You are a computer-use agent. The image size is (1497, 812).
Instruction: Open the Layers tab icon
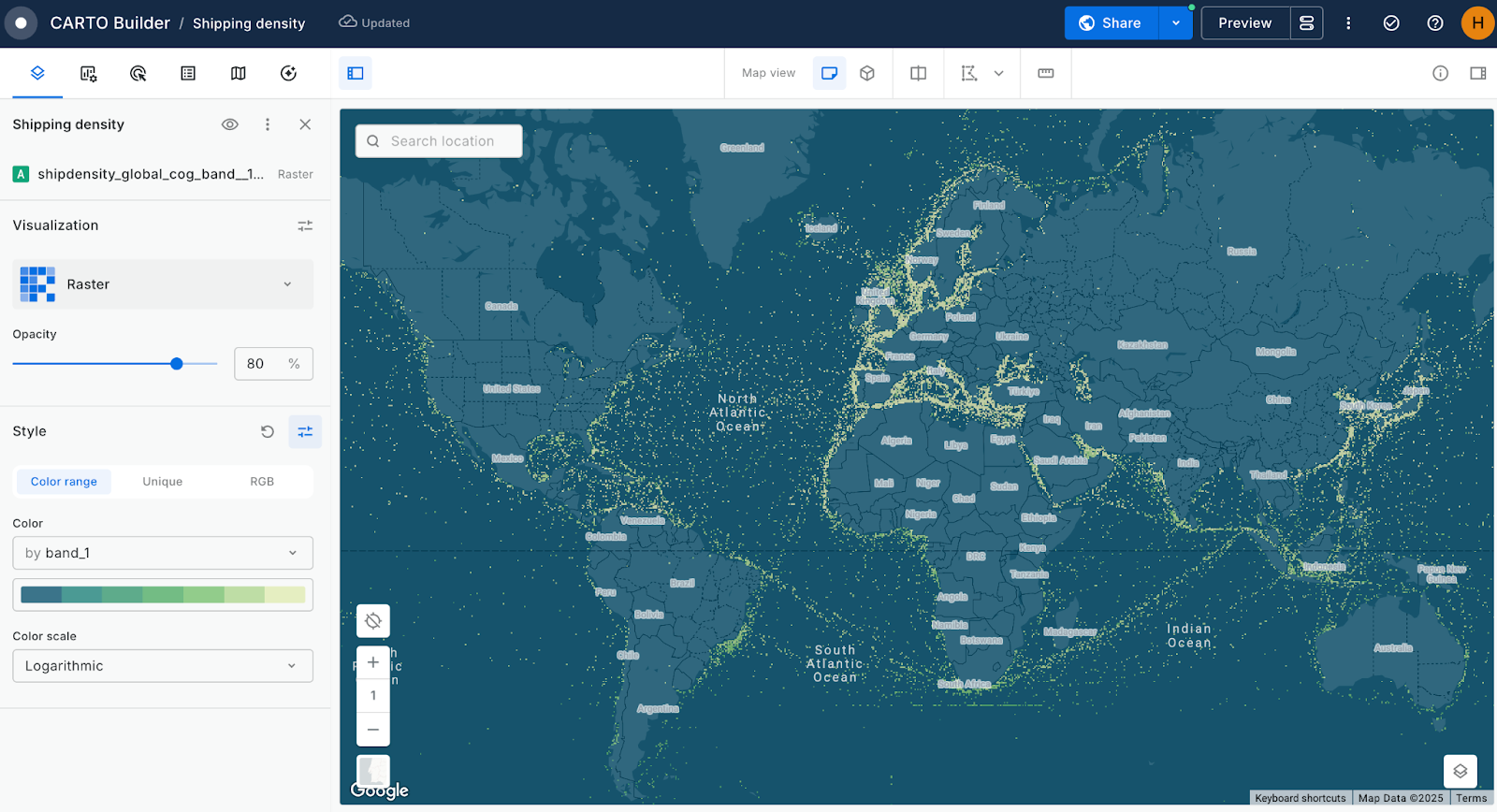click(x=37, y=73)
